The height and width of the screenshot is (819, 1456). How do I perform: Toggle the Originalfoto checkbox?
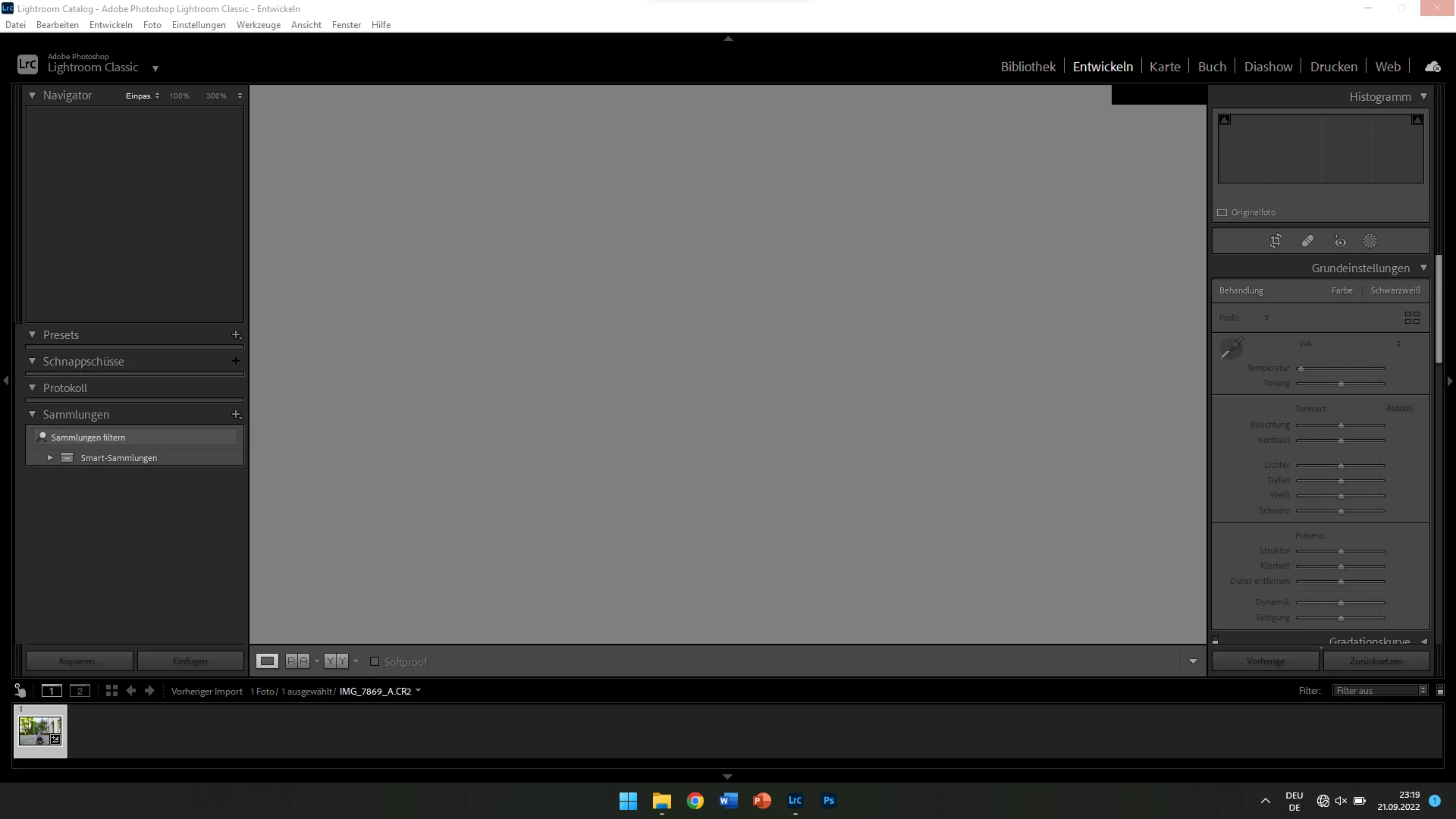[1222, 212]
